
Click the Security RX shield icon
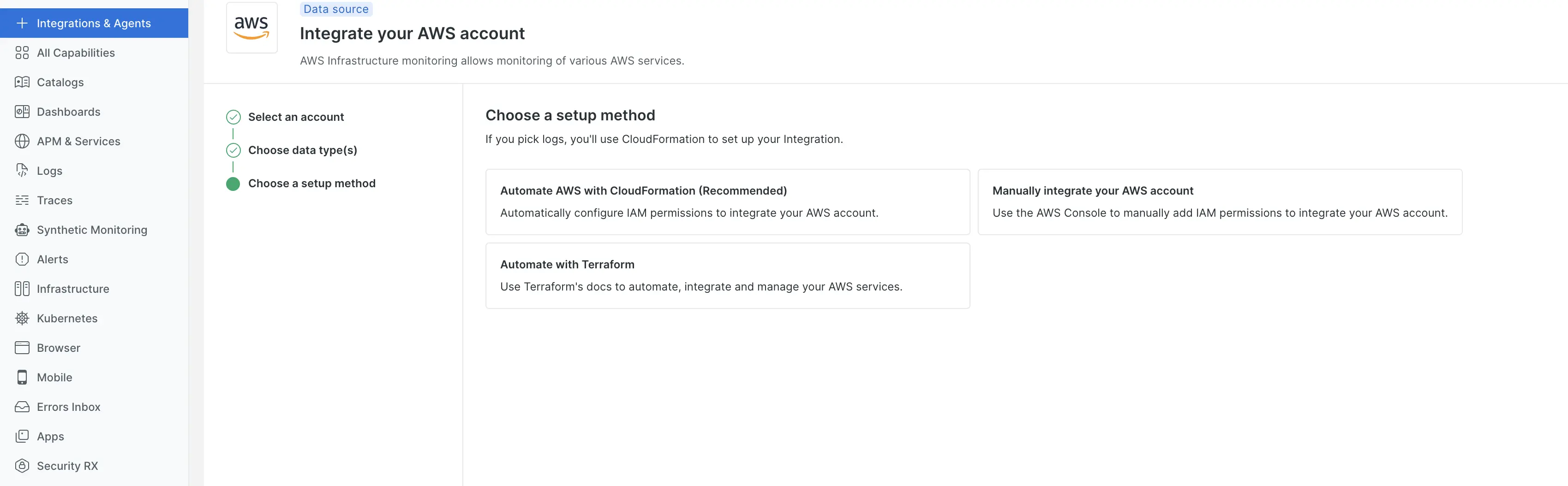tap(22, 466)
